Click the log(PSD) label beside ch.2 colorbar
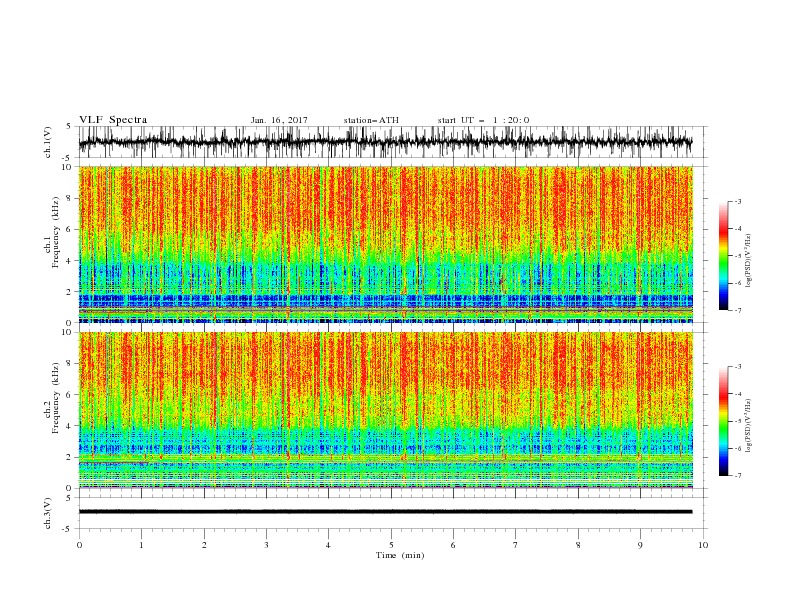This screenshot has width=792, height=612. point(749,425)
